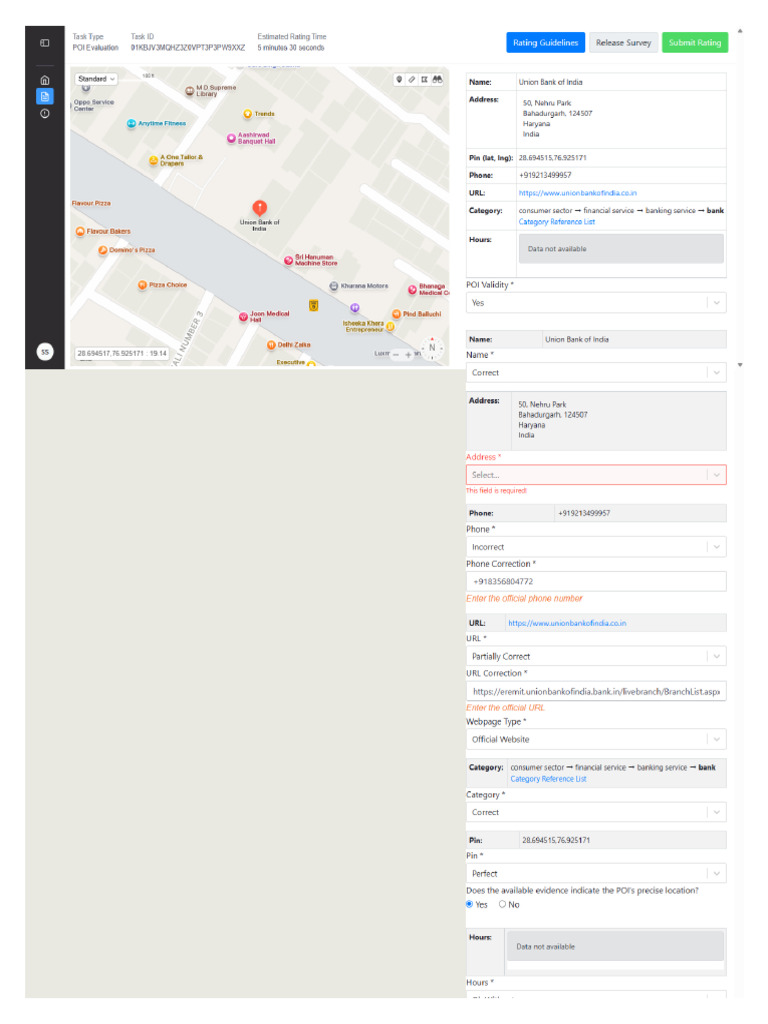768x1024 pixels.
Task: Click the phone number +919213499957 in the info panel
Action: click(x=545, y=176)
